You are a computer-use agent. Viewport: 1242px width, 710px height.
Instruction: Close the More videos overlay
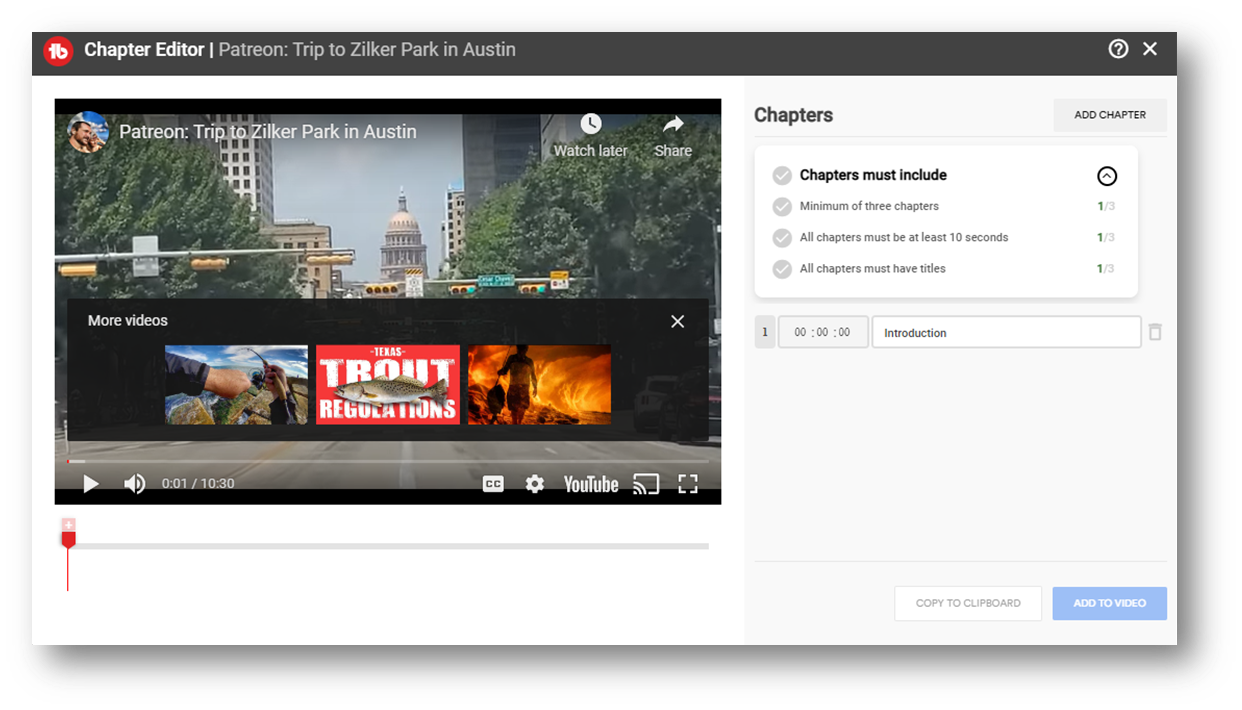tap(678, 321)
